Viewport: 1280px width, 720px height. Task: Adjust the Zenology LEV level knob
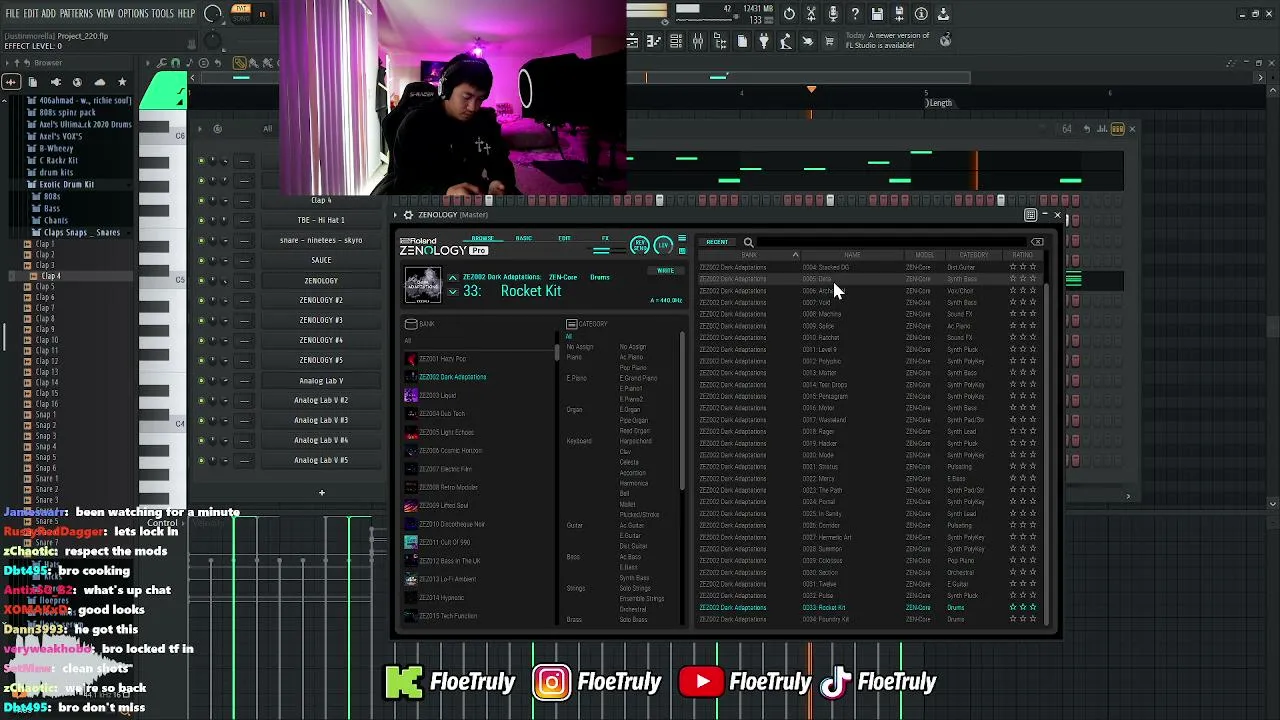[x=663, y=245]
